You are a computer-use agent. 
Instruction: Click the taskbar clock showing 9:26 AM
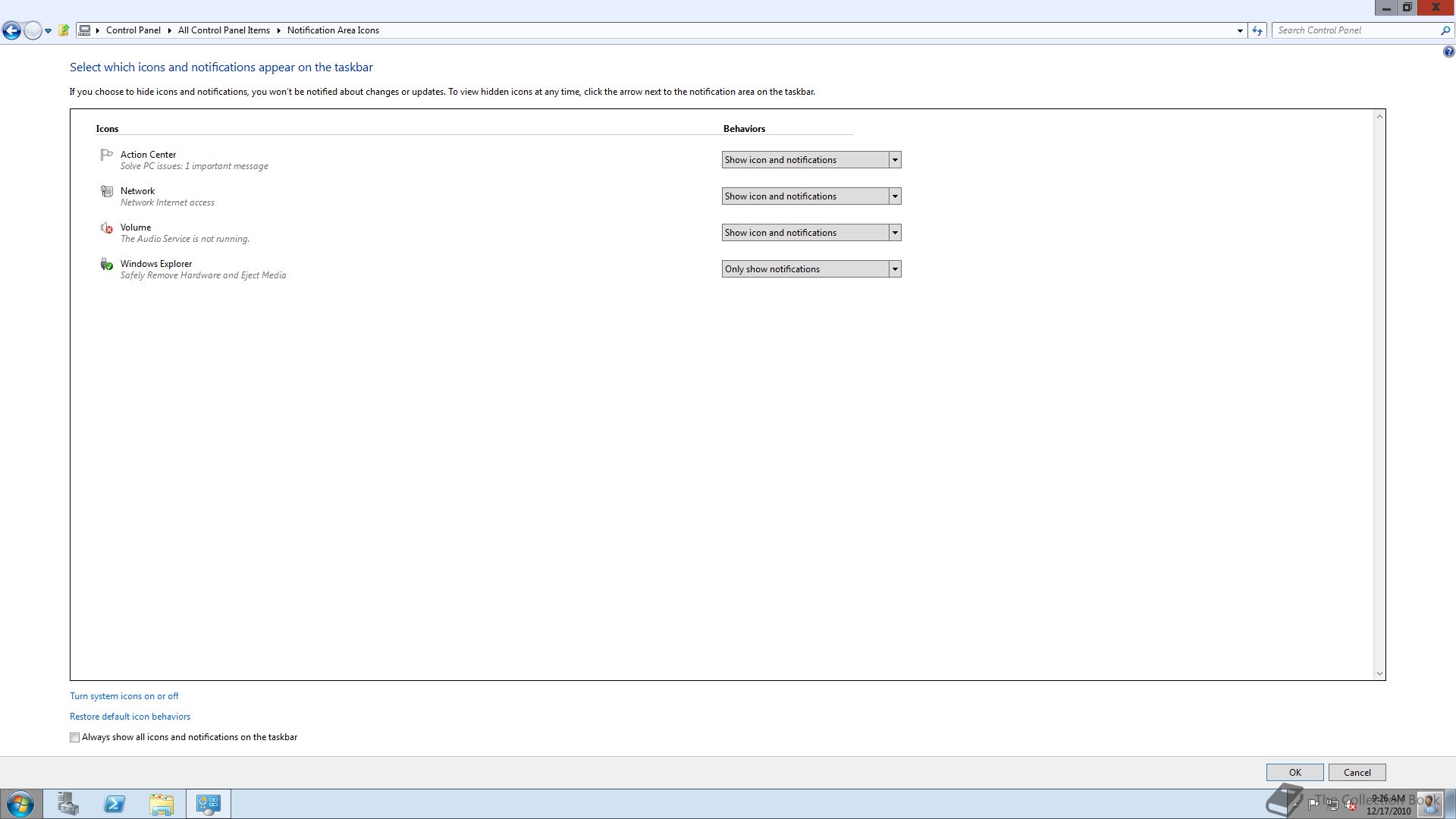coord(1389,805)
